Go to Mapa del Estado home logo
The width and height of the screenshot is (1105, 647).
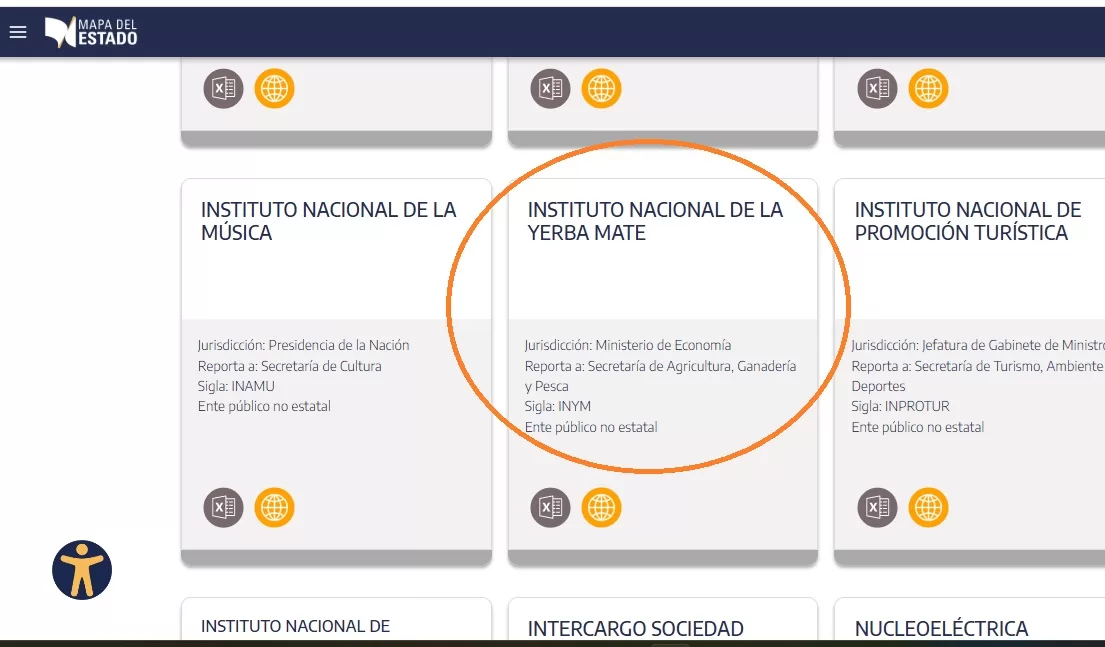[91, 32]
